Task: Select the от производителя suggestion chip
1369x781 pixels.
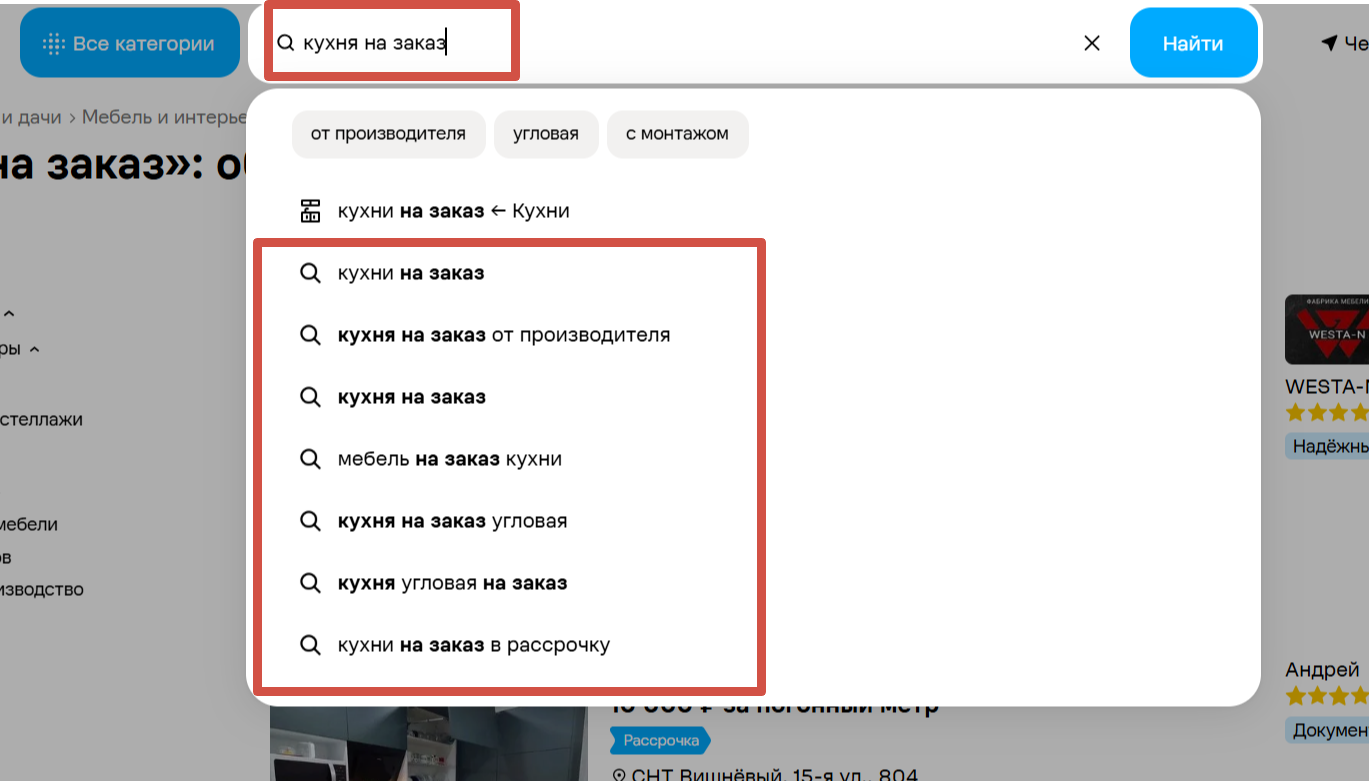Action: (388, 134)
